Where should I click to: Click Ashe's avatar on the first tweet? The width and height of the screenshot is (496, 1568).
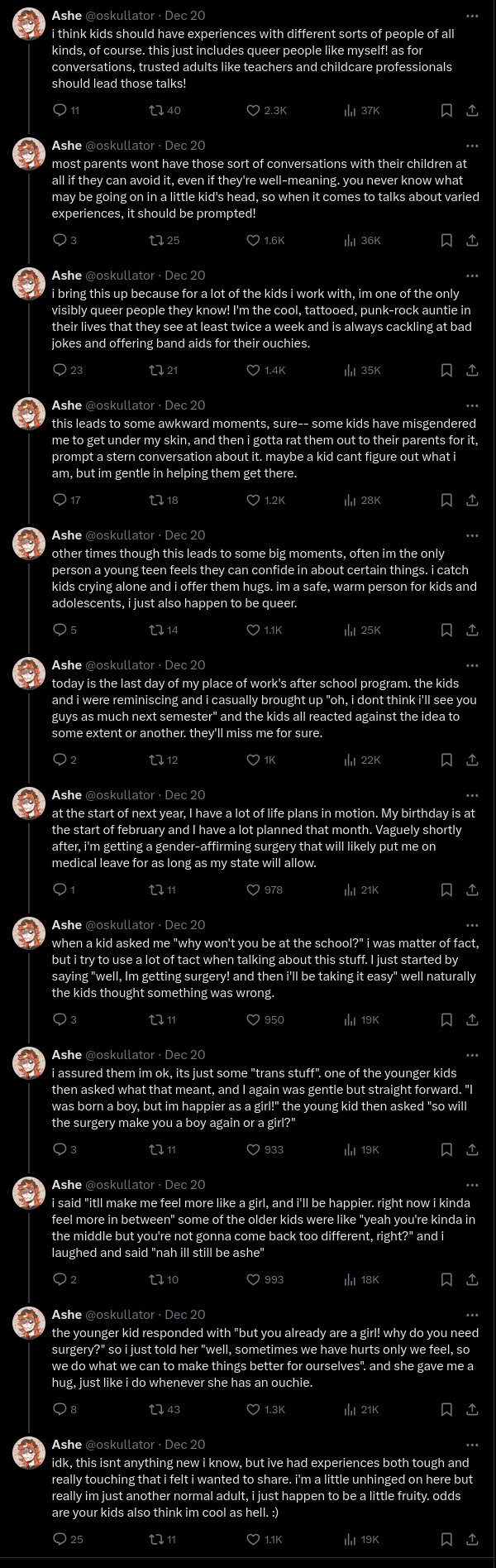coord(29,25)
